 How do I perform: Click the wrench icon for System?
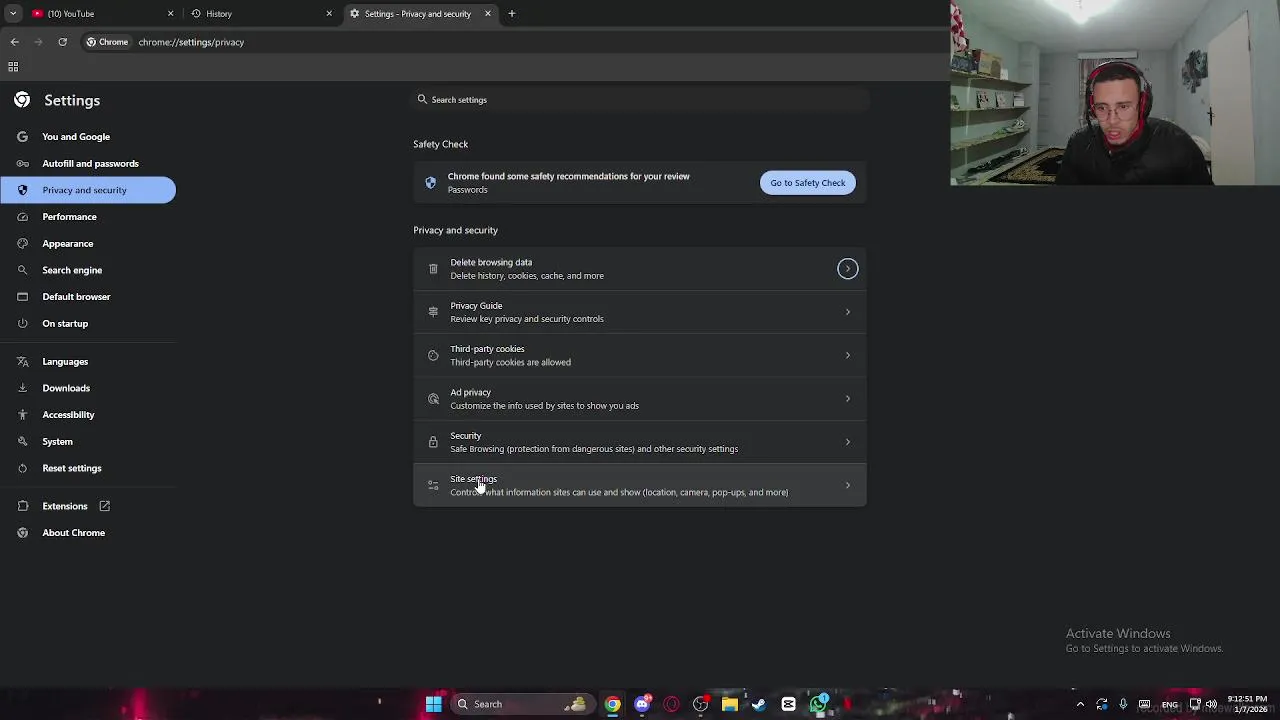(22, 442)
